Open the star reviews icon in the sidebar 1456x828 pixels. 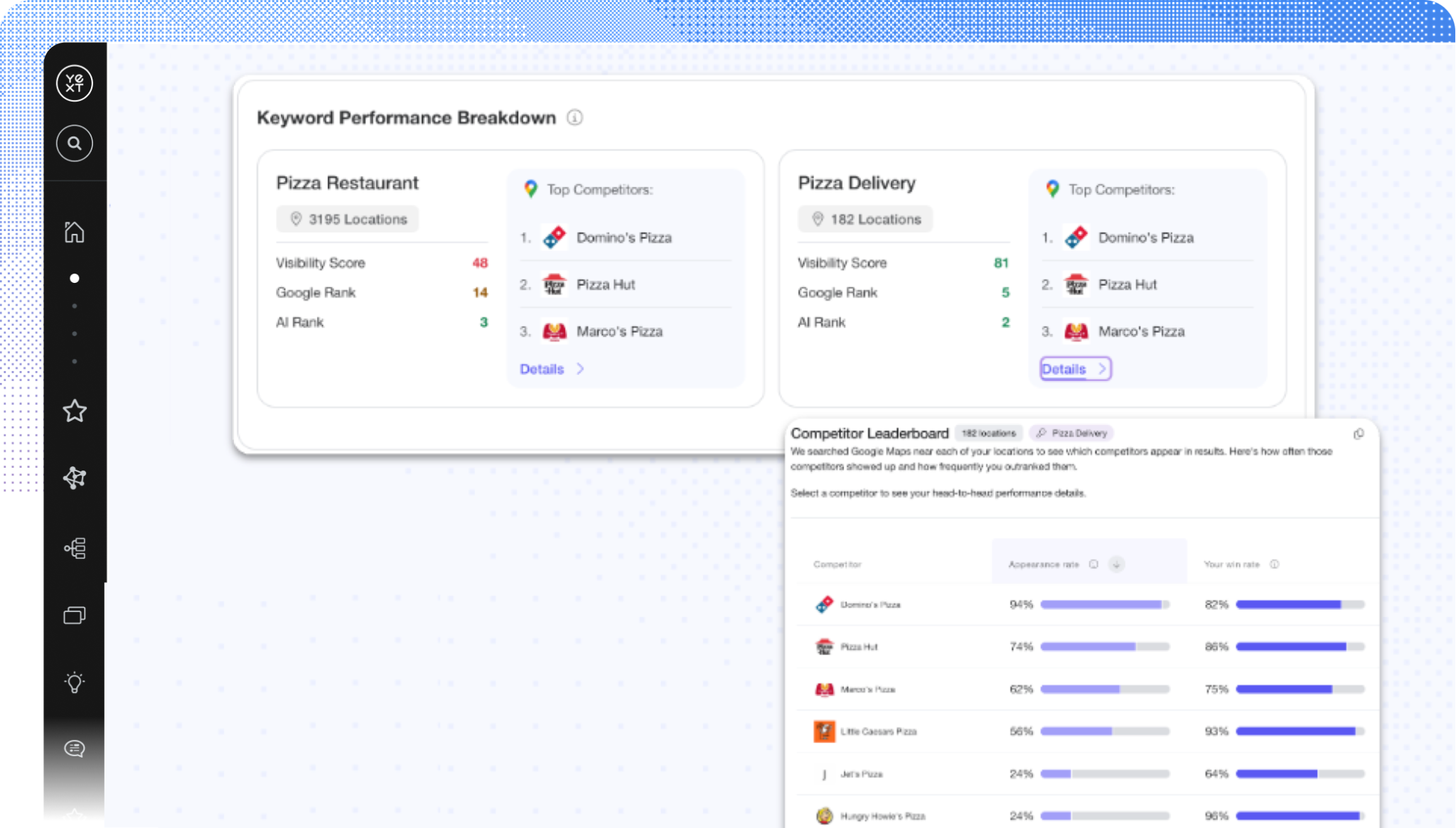tap(74, 411)
